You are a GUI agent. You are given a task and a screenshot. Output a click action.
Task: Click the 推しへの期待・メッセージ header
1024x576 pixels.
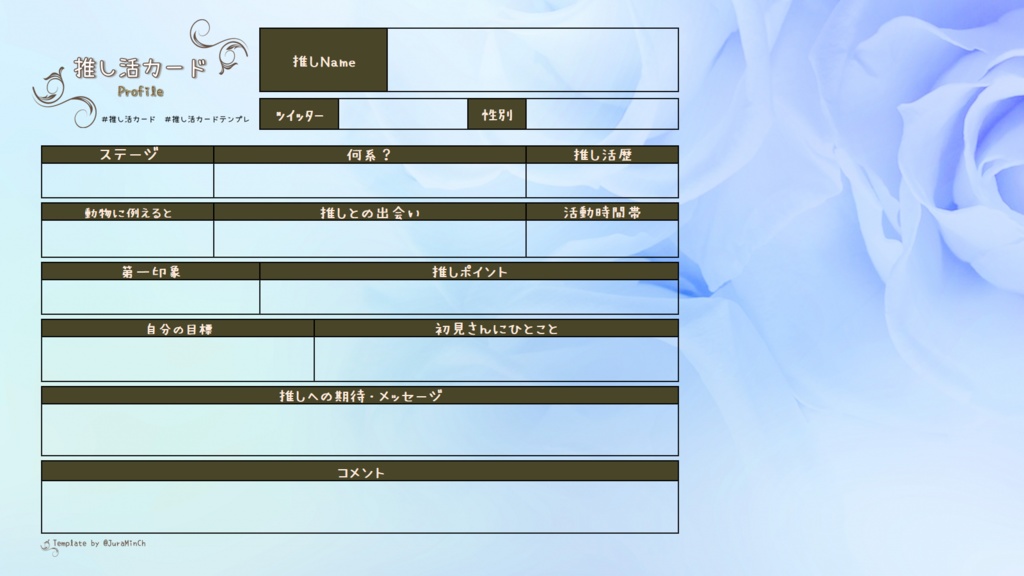click(360, 396)
